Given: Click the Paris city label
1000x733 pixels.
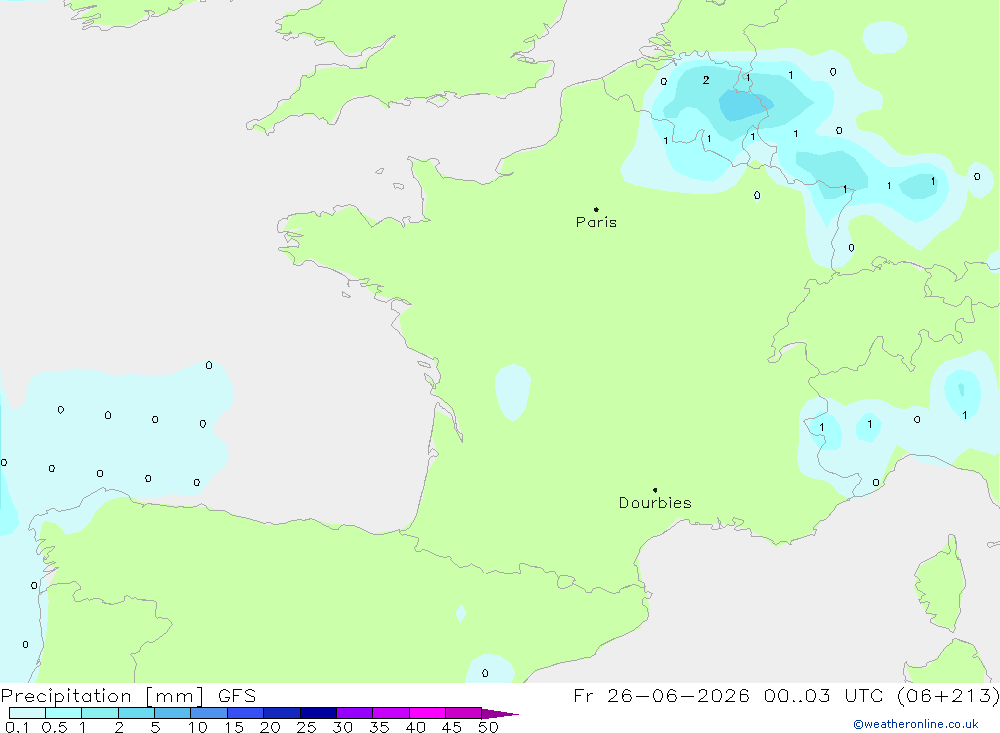Looking at the screenshot, I should 596,222.
